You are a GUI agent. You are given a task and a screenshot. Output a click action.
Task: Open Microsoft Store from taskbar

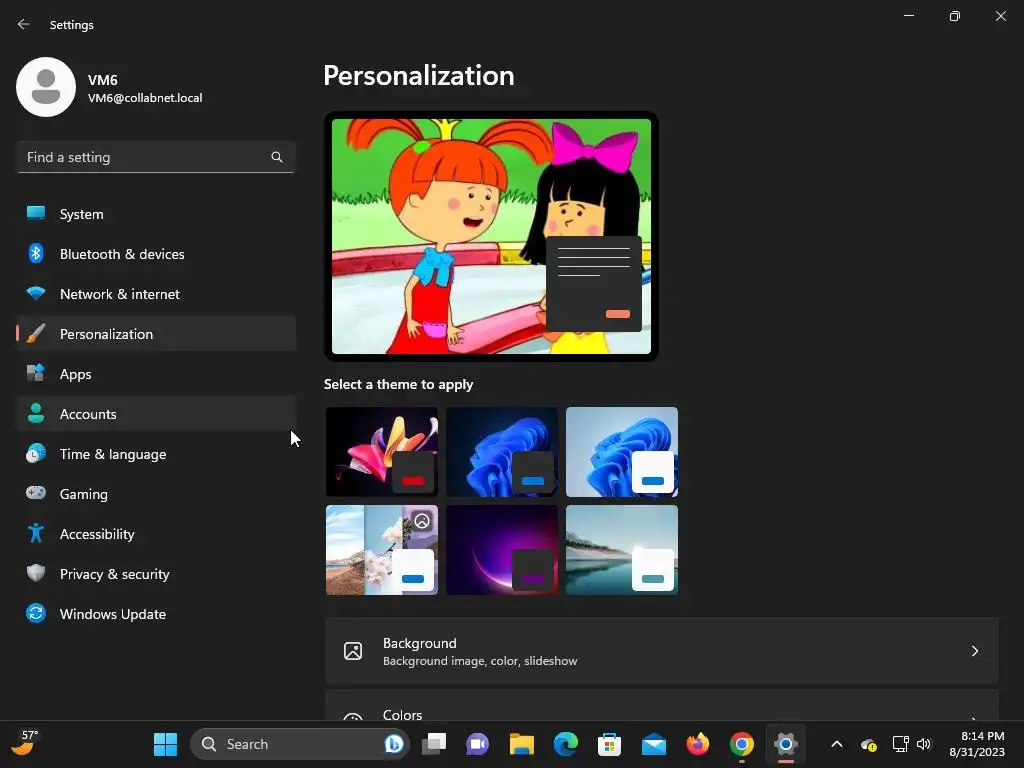(x=609, y=744)
